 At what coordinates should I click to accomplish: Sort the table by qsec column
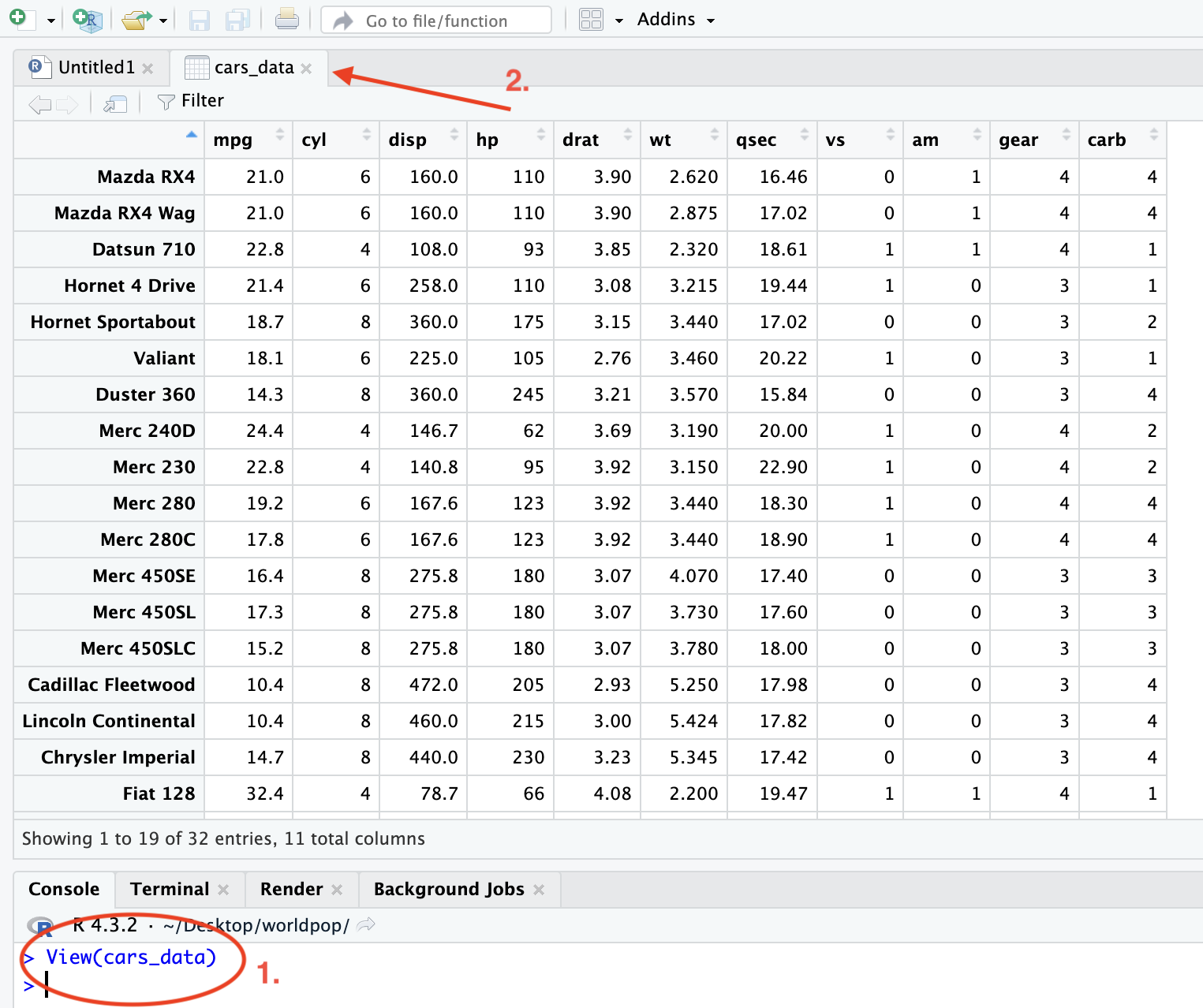tap(772, 140)
